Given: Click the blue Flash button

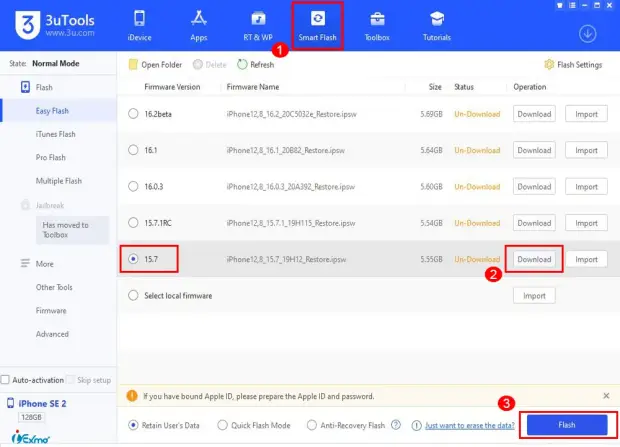Looking at the screenshot, I should 567,425.
